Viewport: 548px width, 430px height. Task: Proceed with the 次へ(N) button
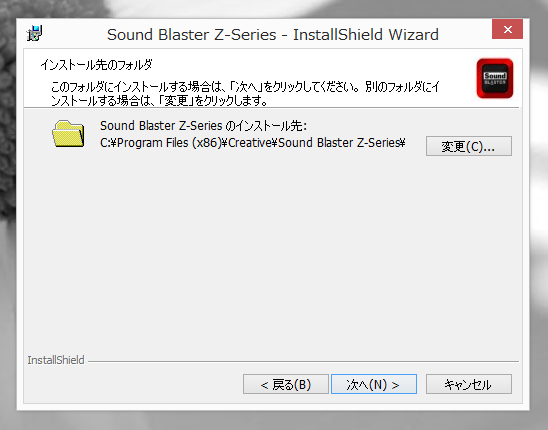pos(374,384)
